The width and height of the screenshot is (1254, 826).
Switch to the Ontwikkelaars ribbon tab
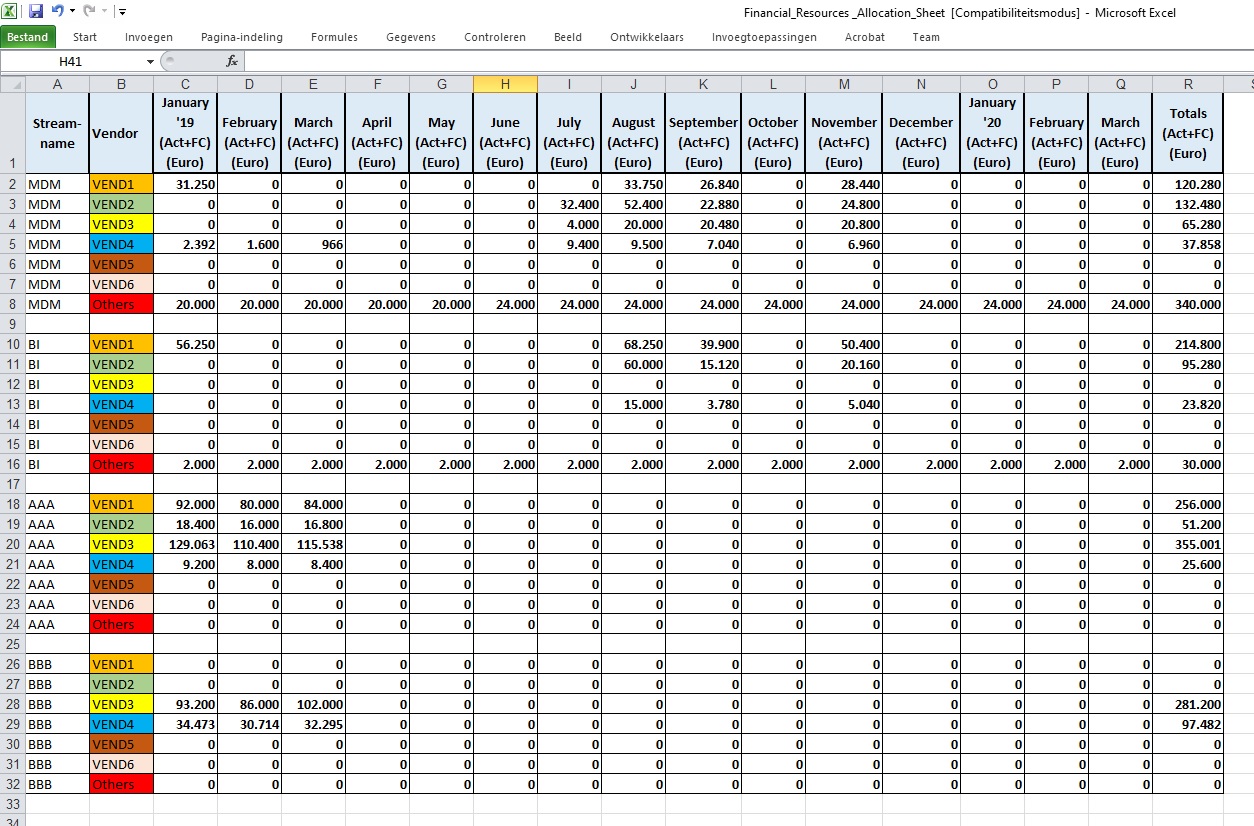[647, 37]
